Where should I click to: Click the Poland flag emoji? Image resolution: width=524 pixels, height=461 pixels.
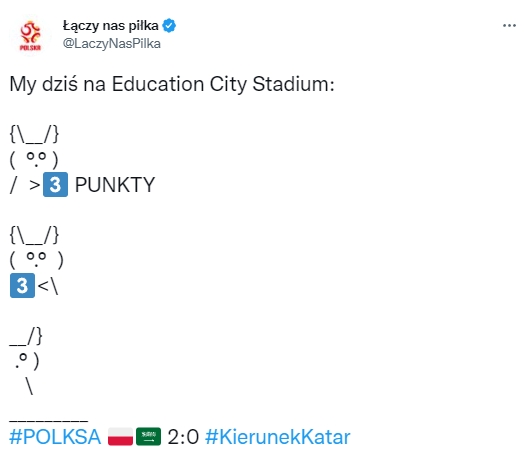coord(120,437)
